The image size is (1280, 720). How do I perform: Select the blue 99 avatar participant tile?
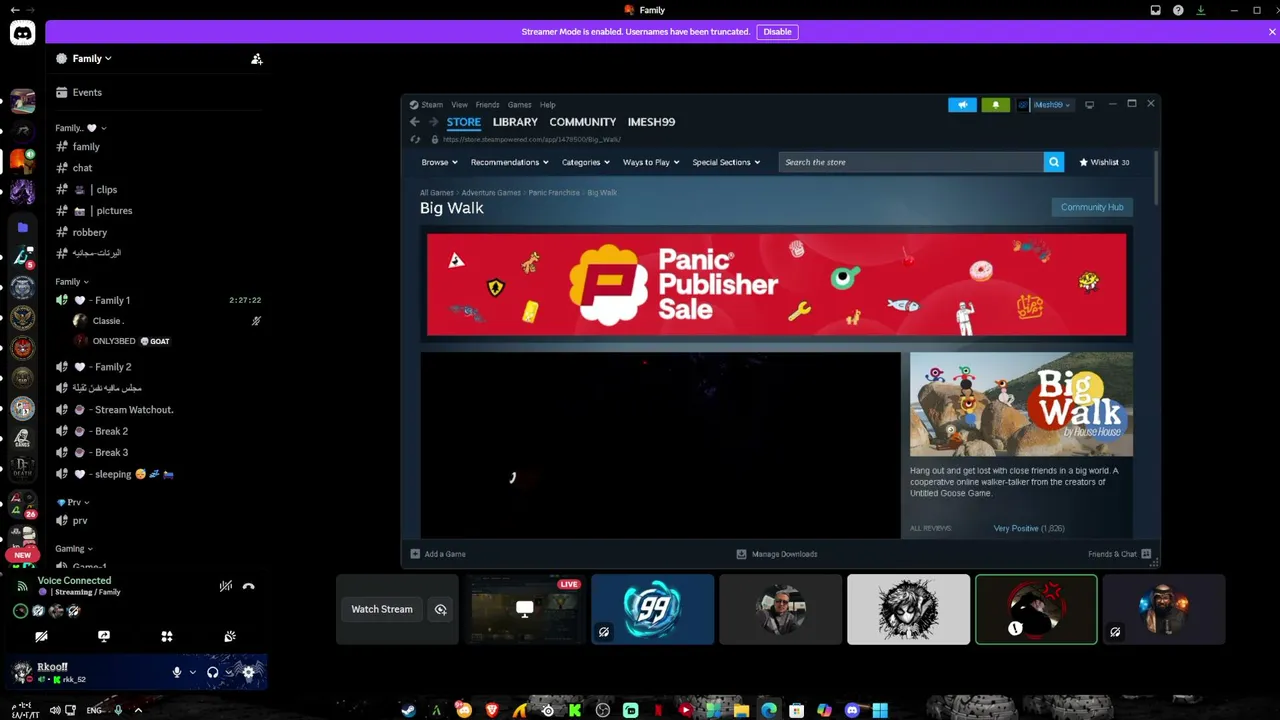(653, 609)
